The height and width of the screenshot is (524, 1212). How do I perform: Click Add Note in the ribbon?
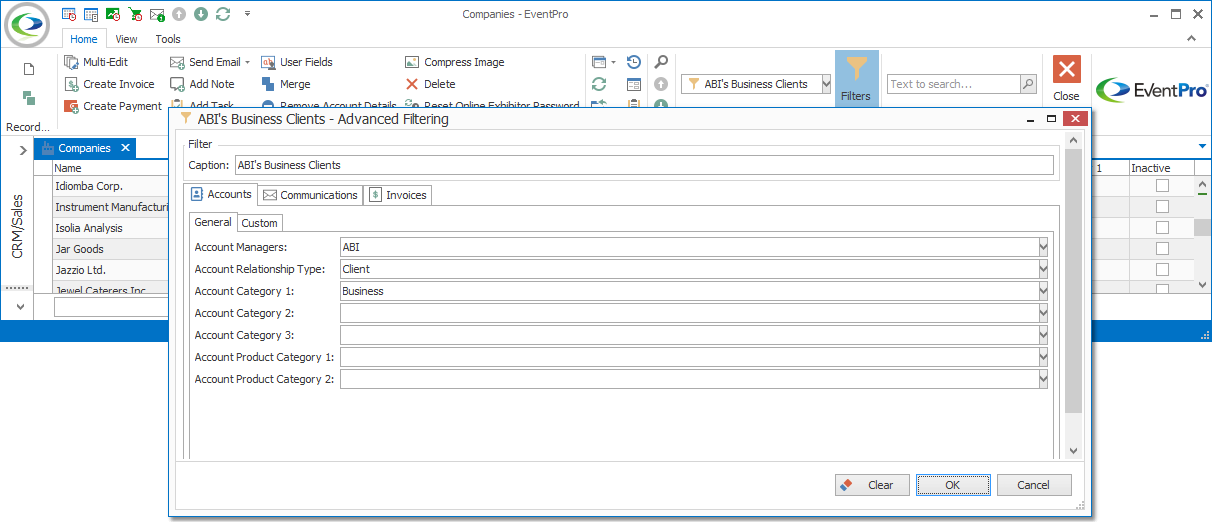202,84
